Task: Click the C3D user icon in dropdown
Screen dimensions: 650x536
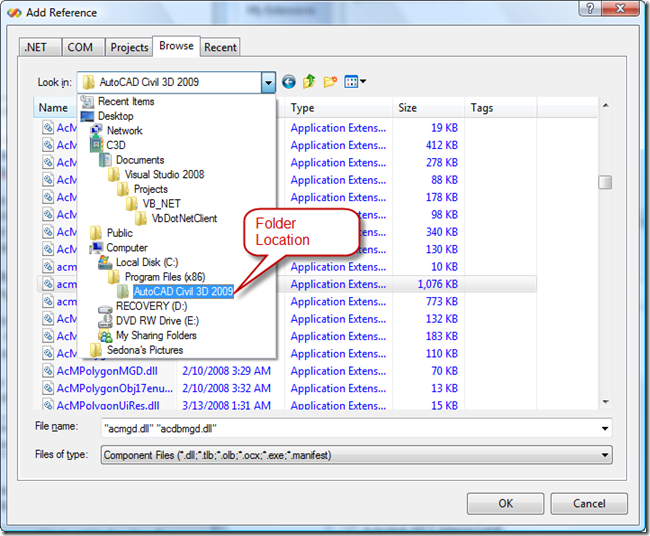Action: click(96, 145)
